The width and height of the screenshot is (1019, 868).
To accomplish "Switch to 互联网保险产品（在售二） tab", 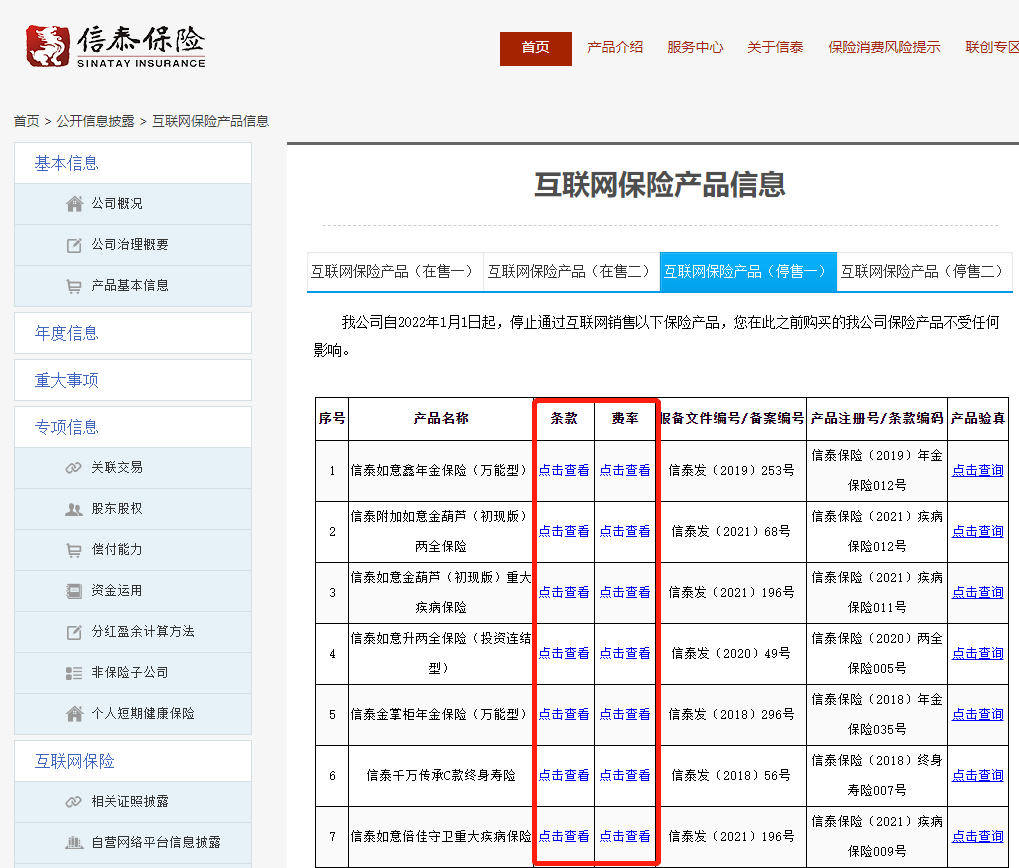I will coord(571,272).
